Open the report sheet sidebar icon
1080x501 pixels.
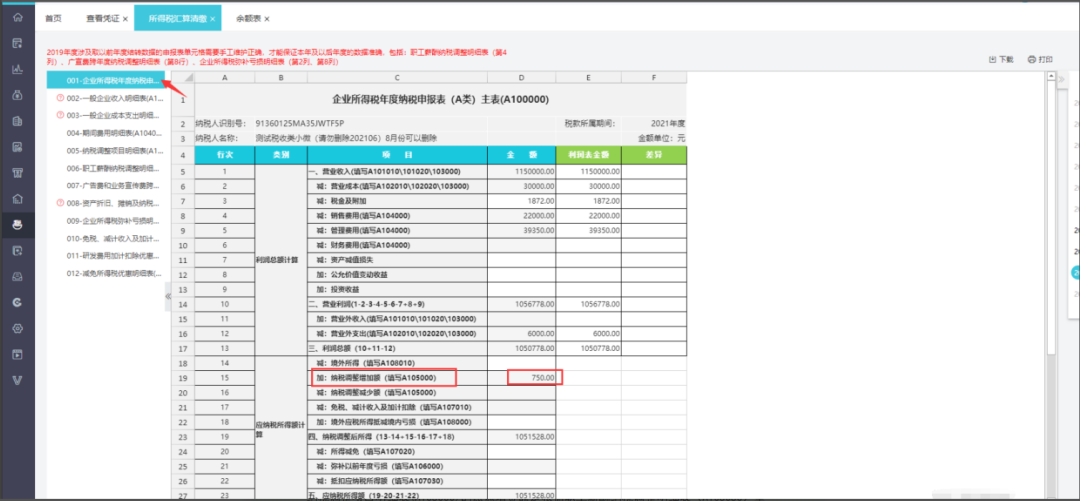point(17,147)
